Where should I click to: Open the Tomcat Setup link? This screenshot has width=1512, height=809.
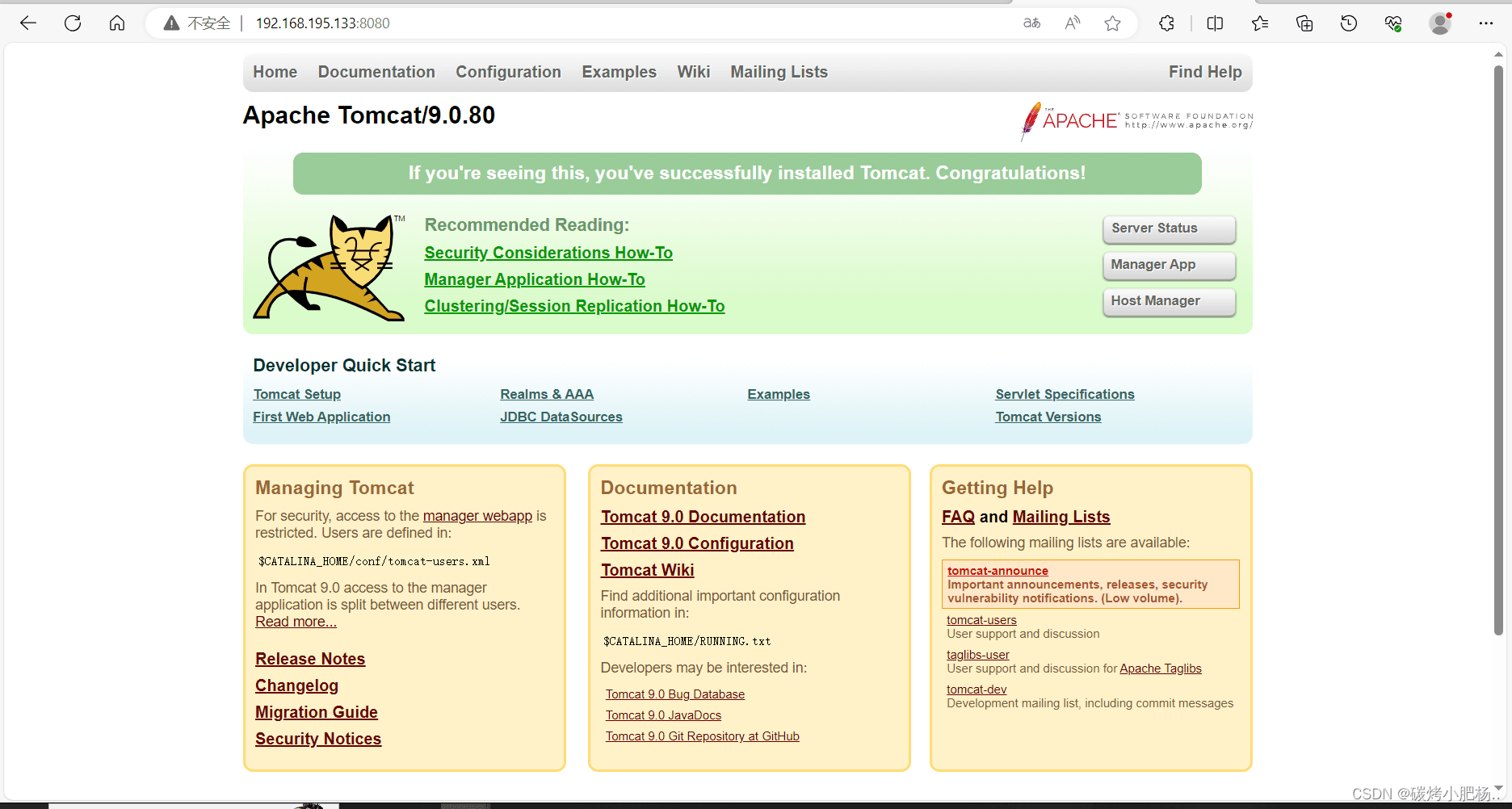[x=297, y=394]
